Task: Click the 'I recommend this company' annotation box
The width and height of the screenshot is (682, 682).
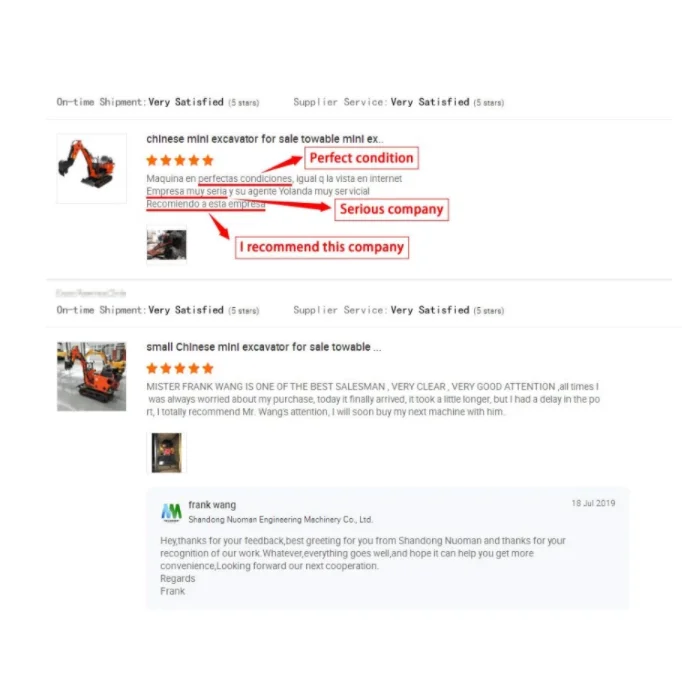Action: (x=322, y=247)
